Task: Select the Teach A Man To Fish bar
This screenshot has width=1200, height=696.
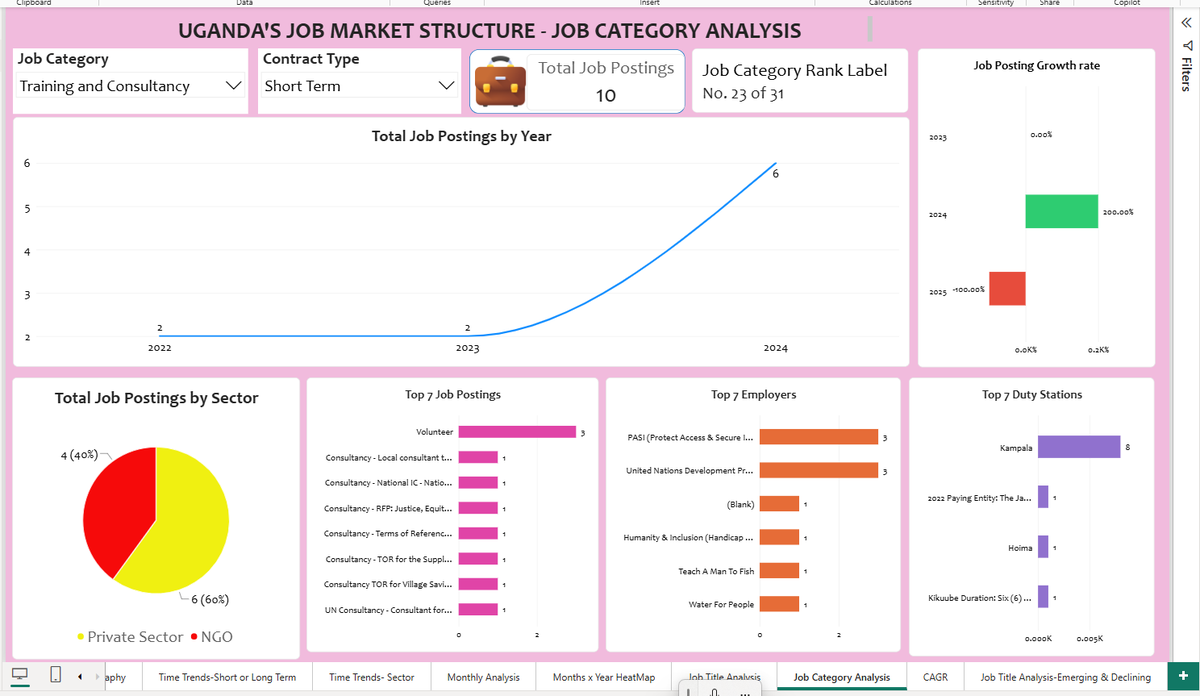Action: pos(780,570)
